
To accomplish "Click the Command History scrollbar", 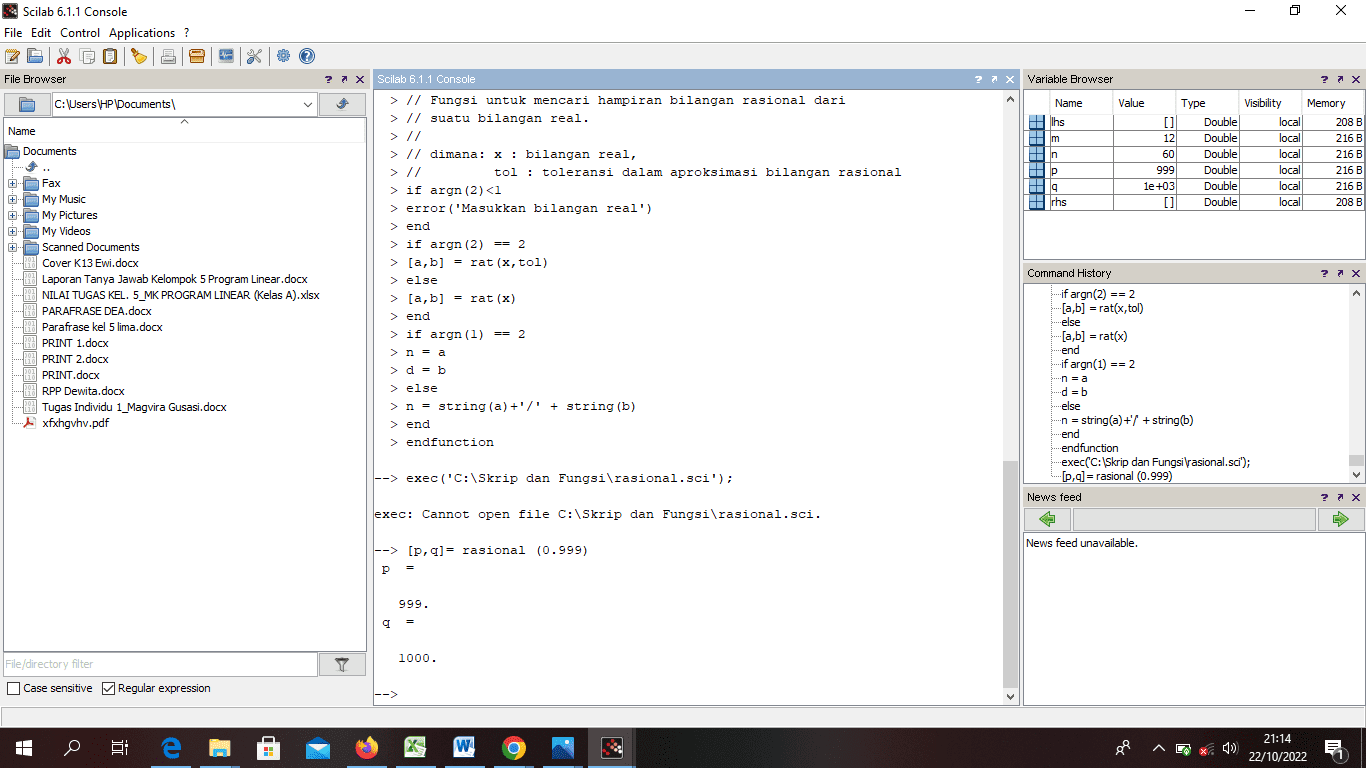I will coord(1356,461).
